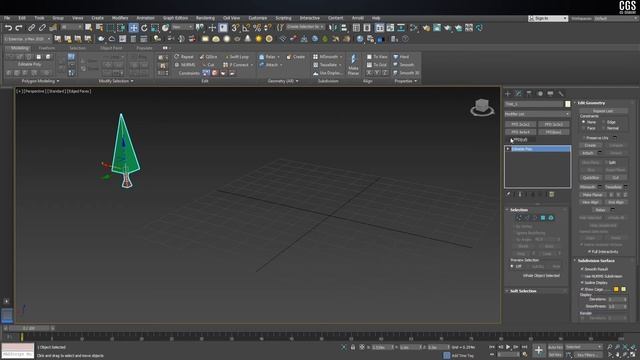Toggle the Isoline Display checkbox
Viewport: 640px width, 360px height.
pyautogui.click(x=582, y=282)
